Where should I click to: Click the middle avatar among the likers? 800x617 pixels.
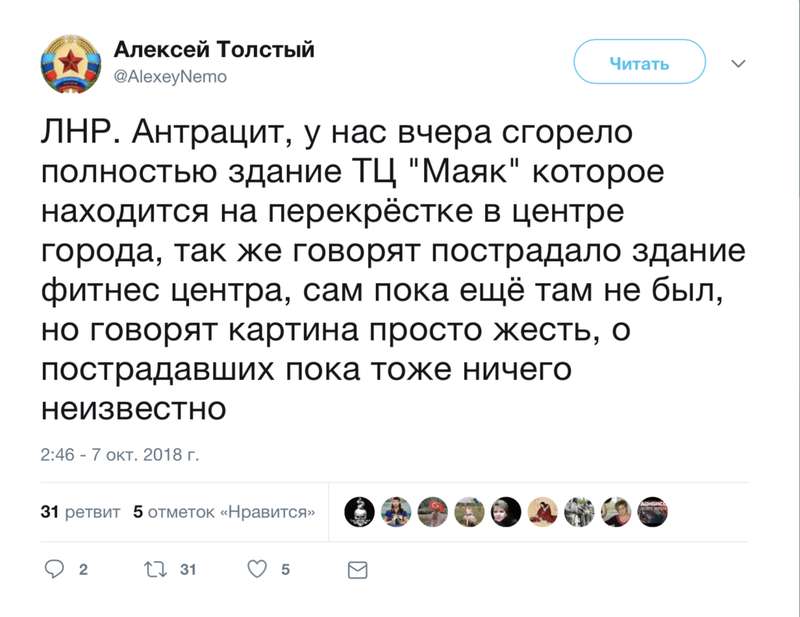point(505,509)
